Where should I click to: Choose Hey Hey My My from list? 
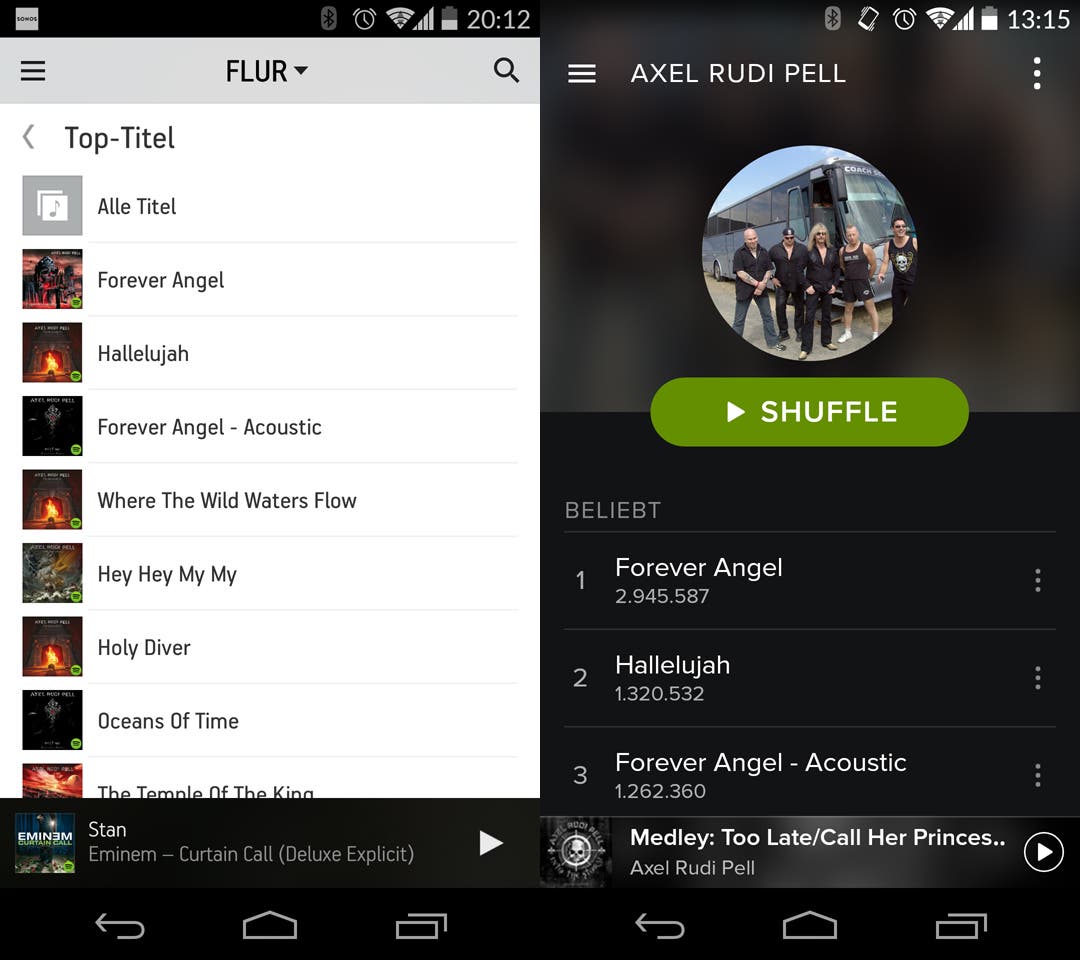tap(269, 574)
